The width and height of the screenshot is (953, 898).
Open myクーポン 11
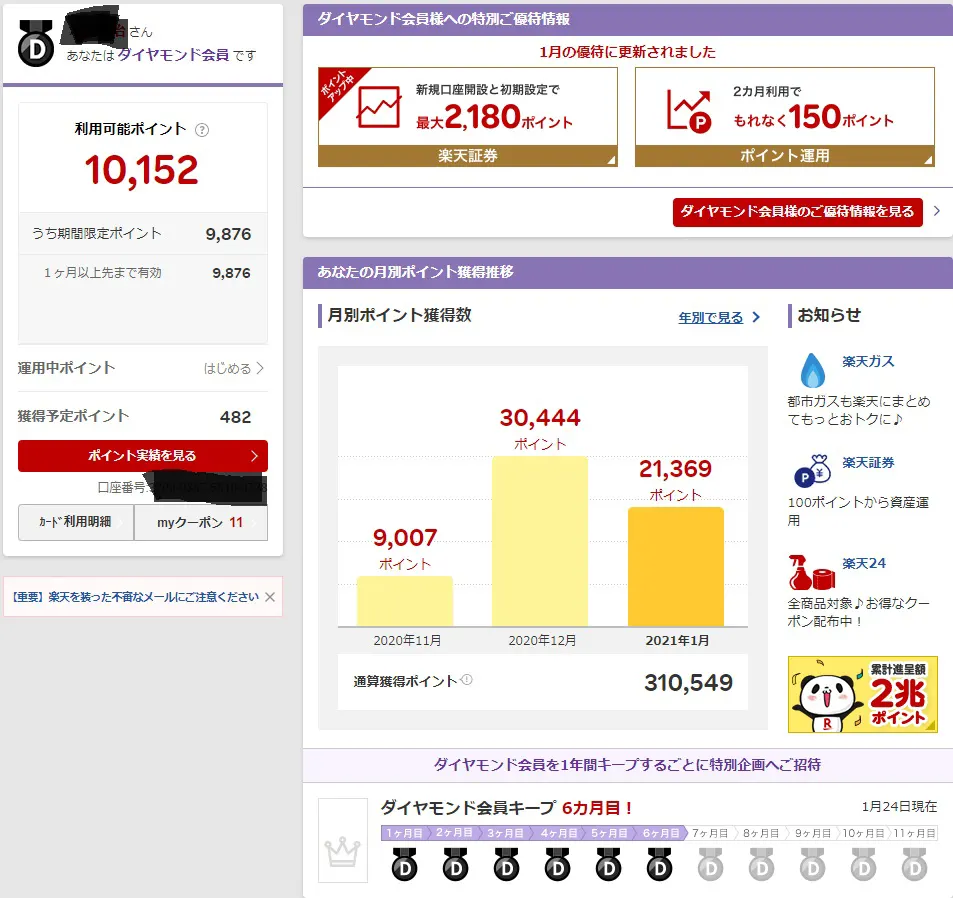[201, 523]
